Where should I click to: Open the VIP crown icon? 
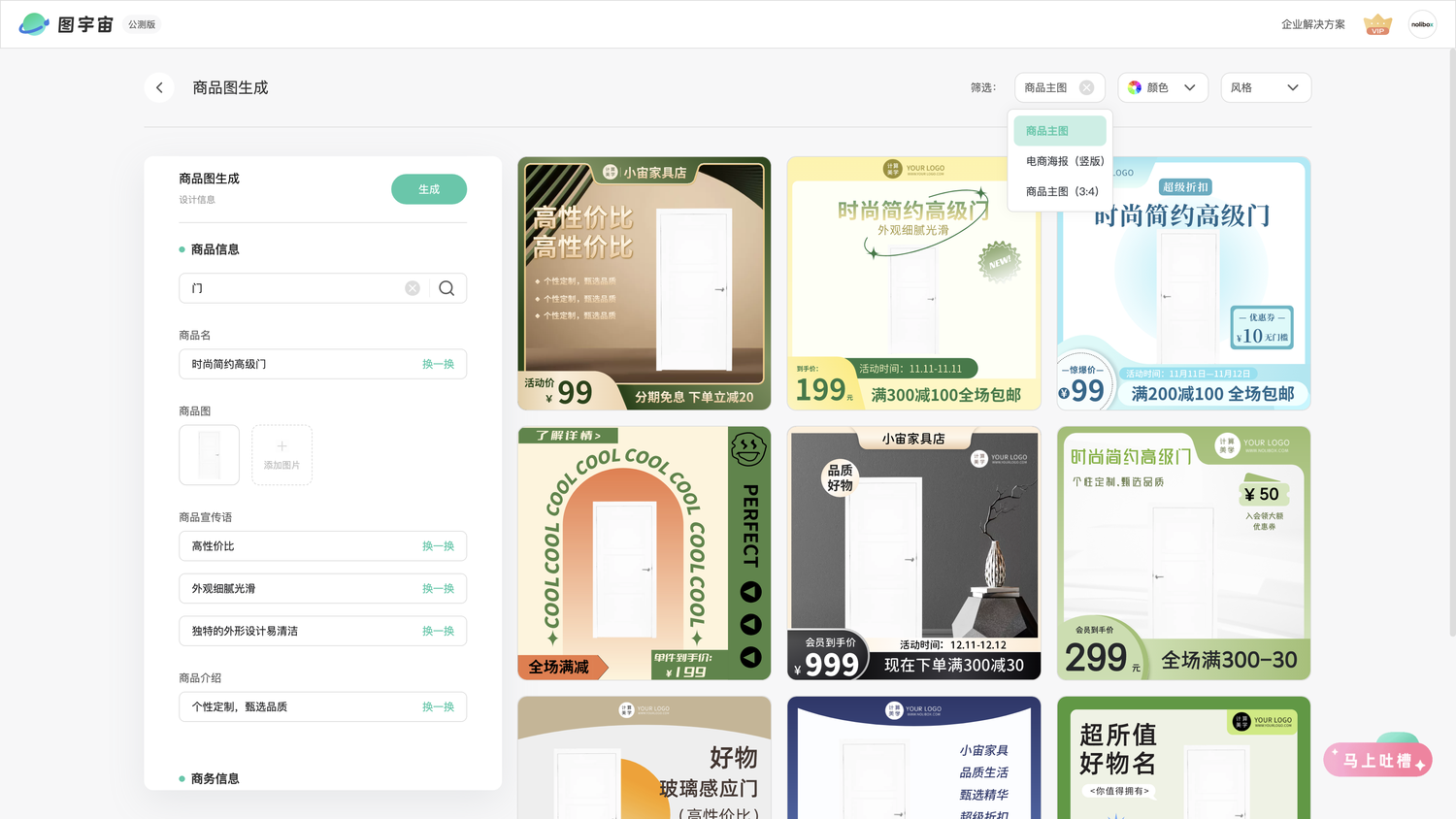1377,24
